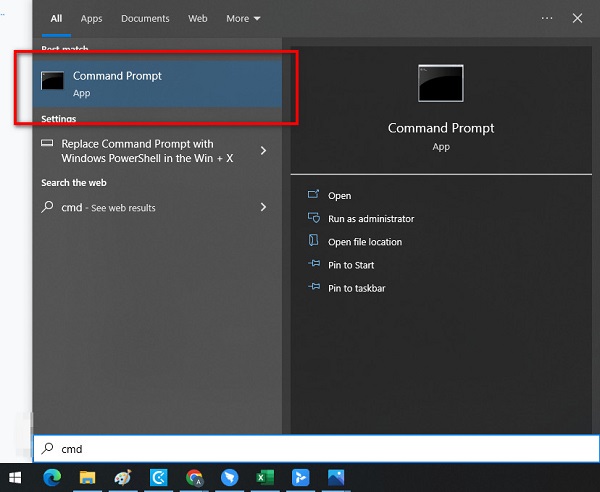Switch to the Apps search tab

[x=91, y=18]
